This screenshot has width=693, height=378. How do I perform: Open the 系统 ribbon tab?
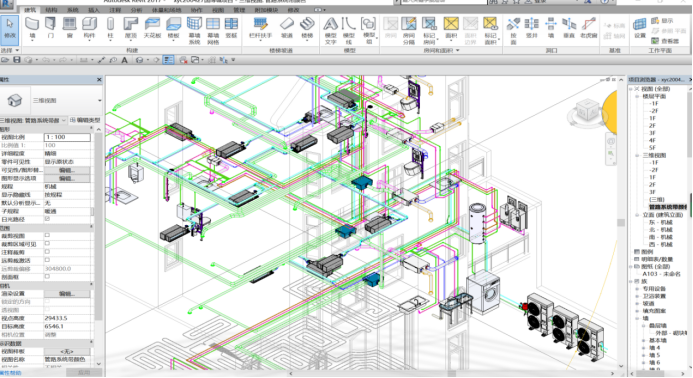point(72,10)
